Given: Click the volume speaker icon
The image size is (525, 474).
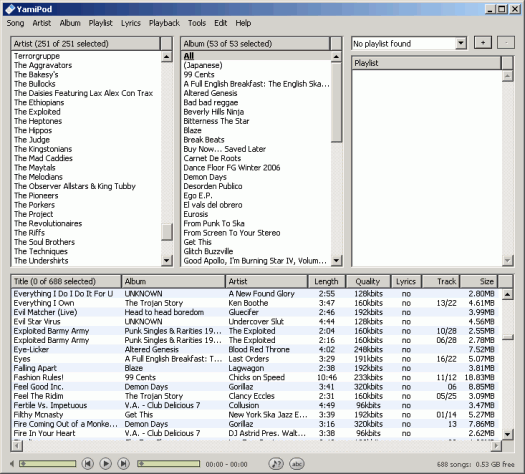Looking at the screenshot, I should [x=12, y=464].
